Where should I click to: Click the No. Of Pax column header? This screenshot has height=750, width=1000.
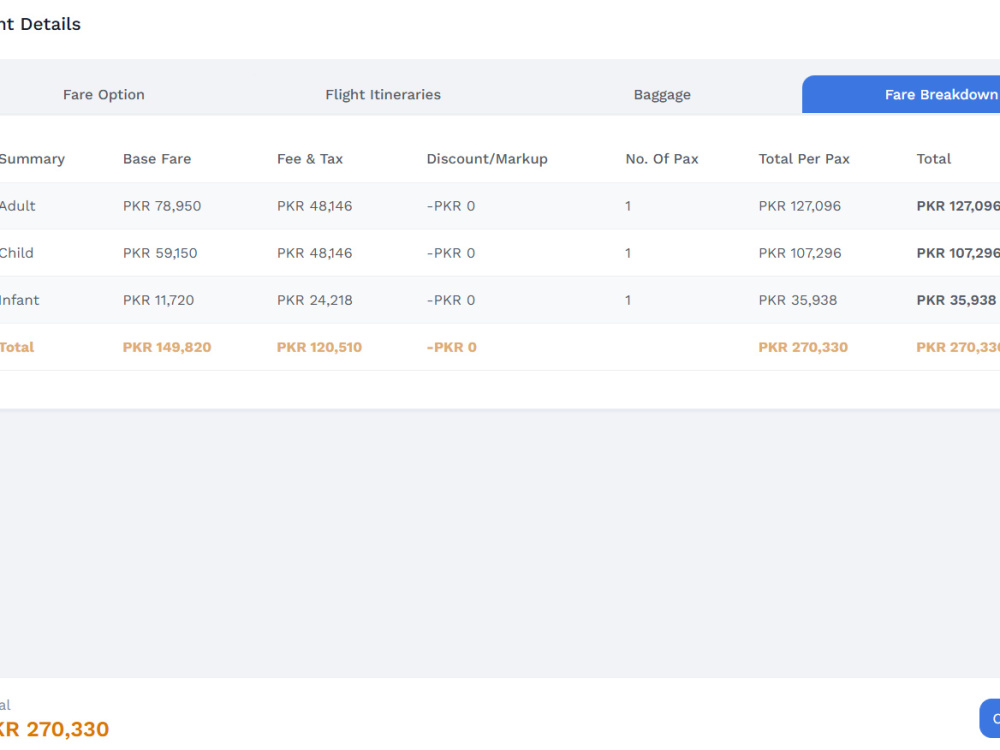pyautogui.click(x=662, y=159)
